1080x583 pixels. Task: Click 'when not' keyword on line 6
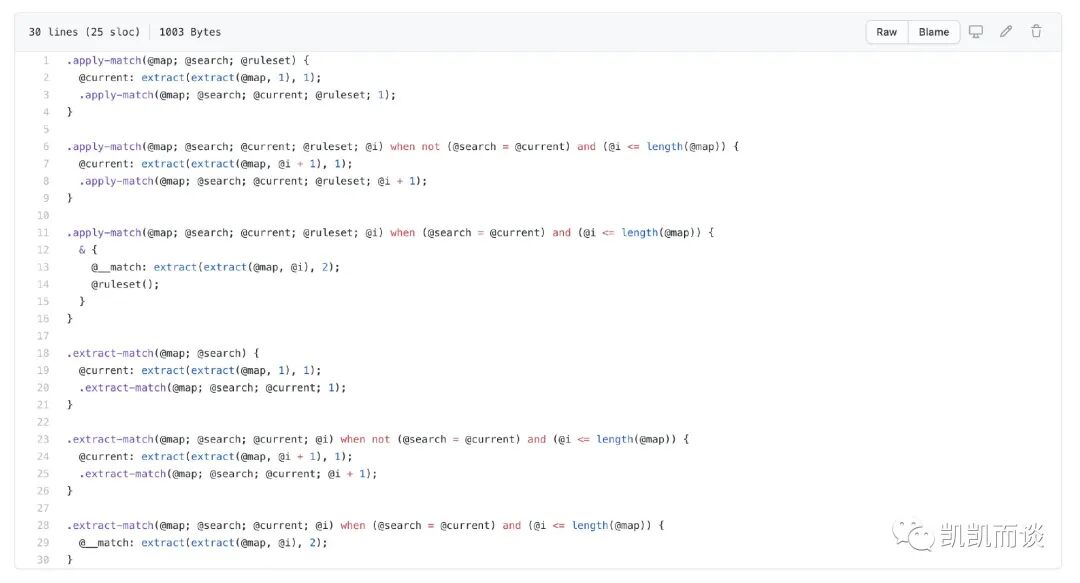click(415, 147)
